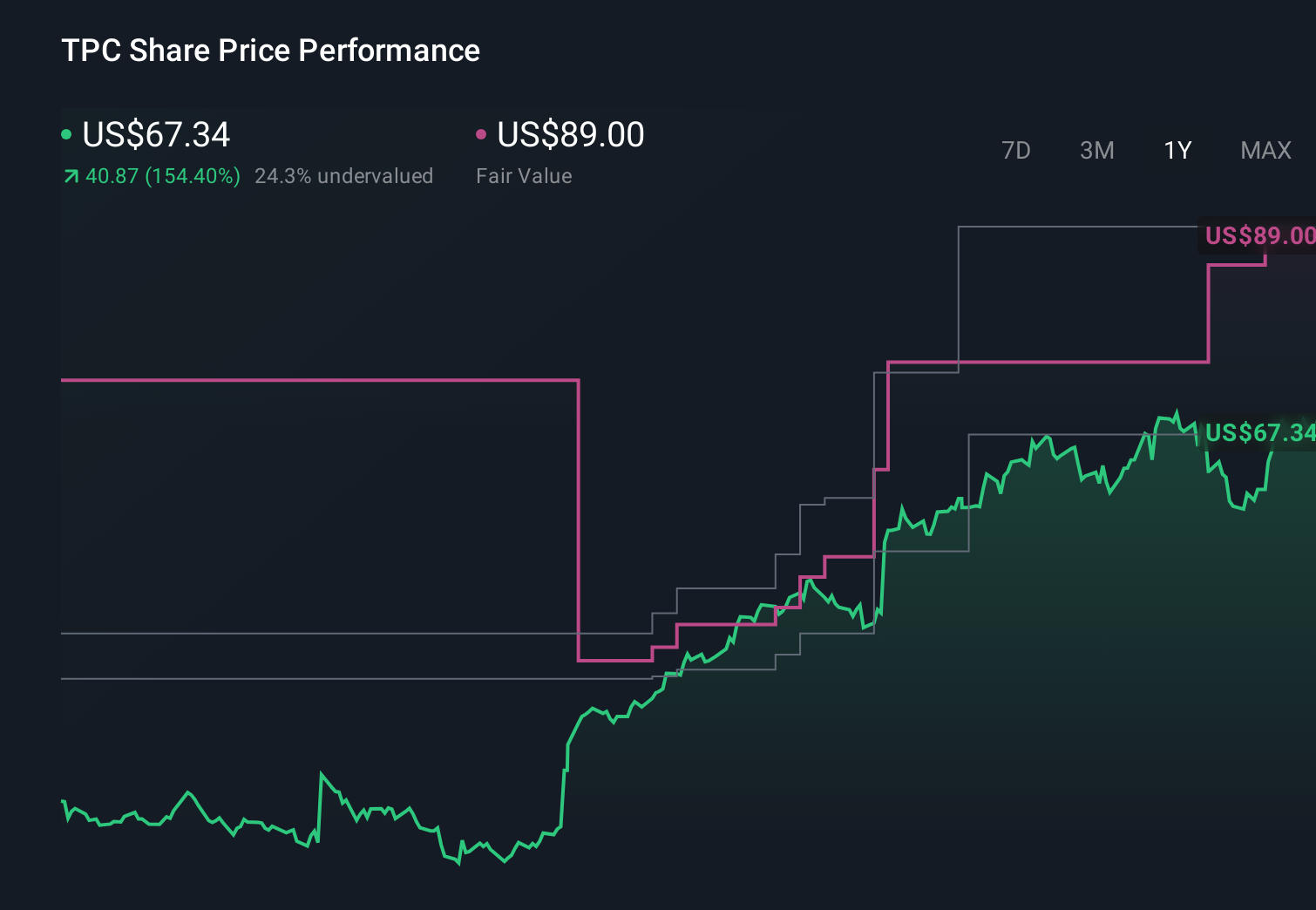Click the TPC Share Price Performance title
This screenshot has height=910, width=1316.
[270, 51]
